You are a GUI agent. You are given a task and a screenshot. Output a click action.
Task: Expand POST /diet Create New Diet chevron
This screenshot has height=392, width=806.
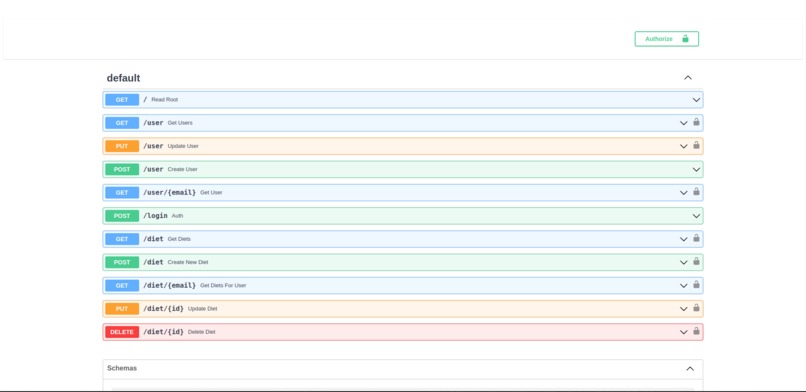pyautogui.click(x=684, y=263)
